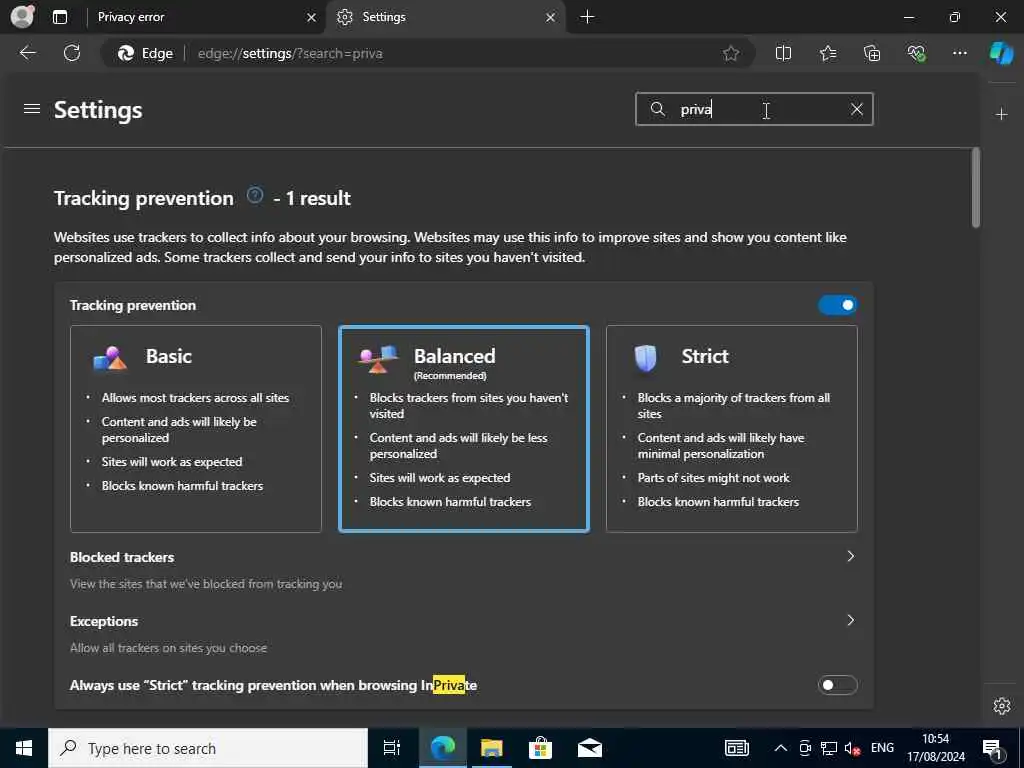Close the Settings tab
This screenshot has width=1024, height=768.
click(x=551, y=18)
